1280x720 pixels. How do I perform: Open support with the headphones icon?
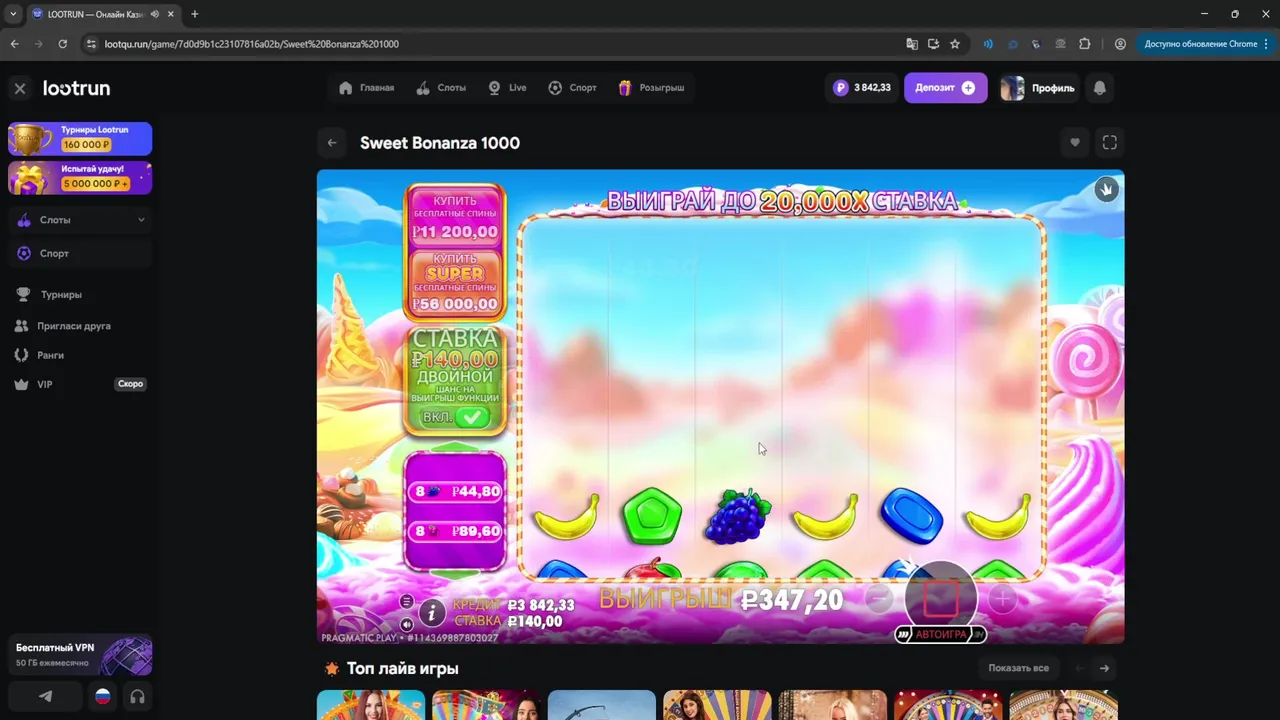138,696
